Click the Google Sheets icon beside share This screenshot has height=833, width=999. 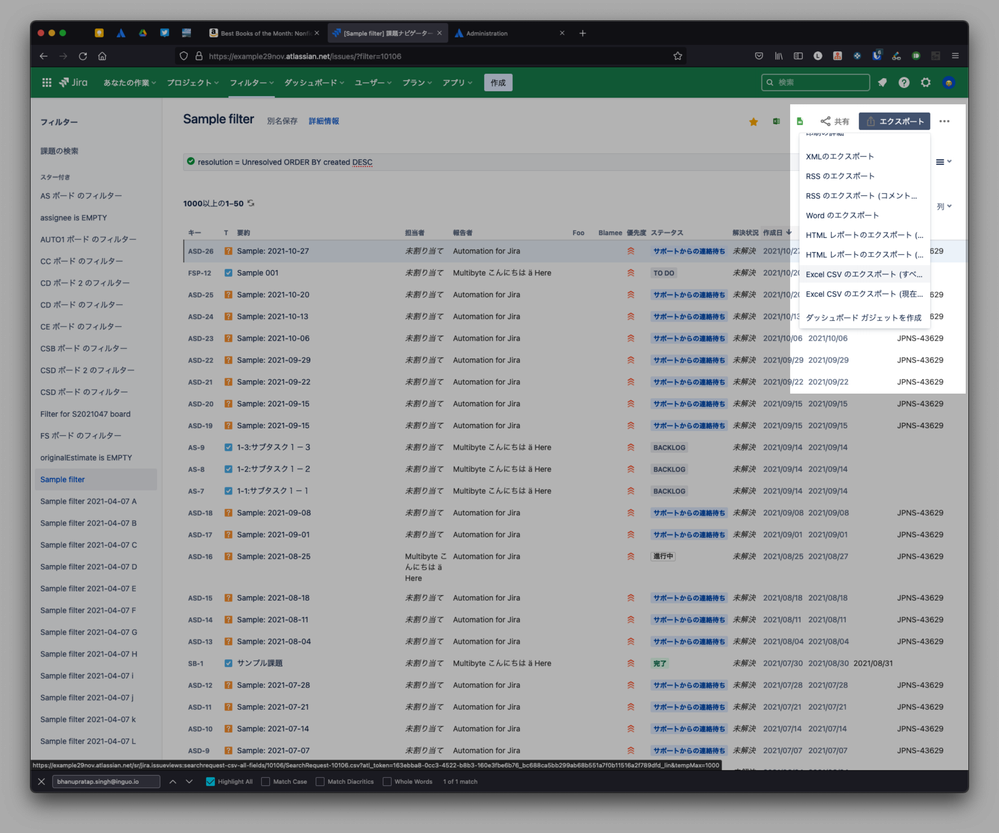pos(800,121)
